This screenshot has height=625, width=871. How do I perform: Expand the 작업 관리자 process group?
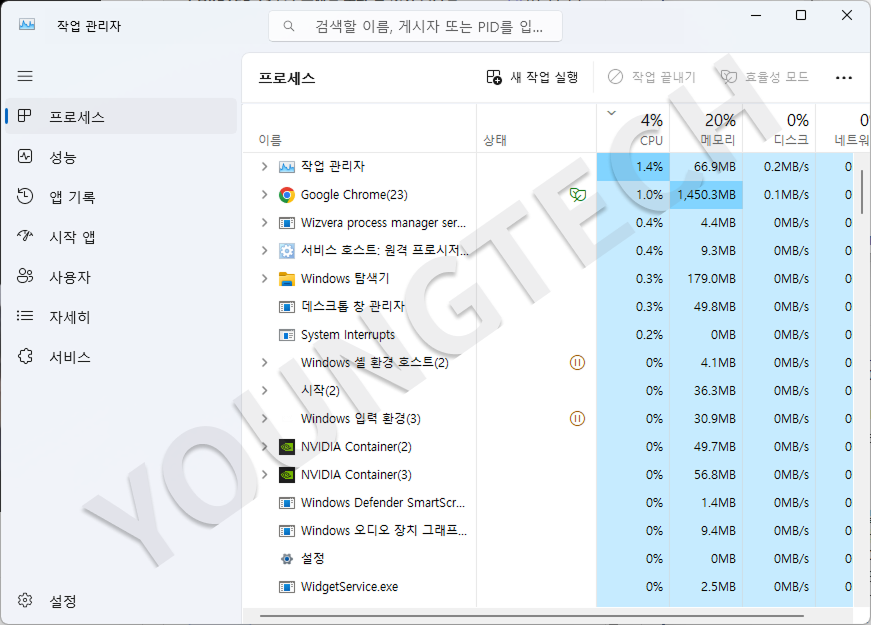coord(264,166)
